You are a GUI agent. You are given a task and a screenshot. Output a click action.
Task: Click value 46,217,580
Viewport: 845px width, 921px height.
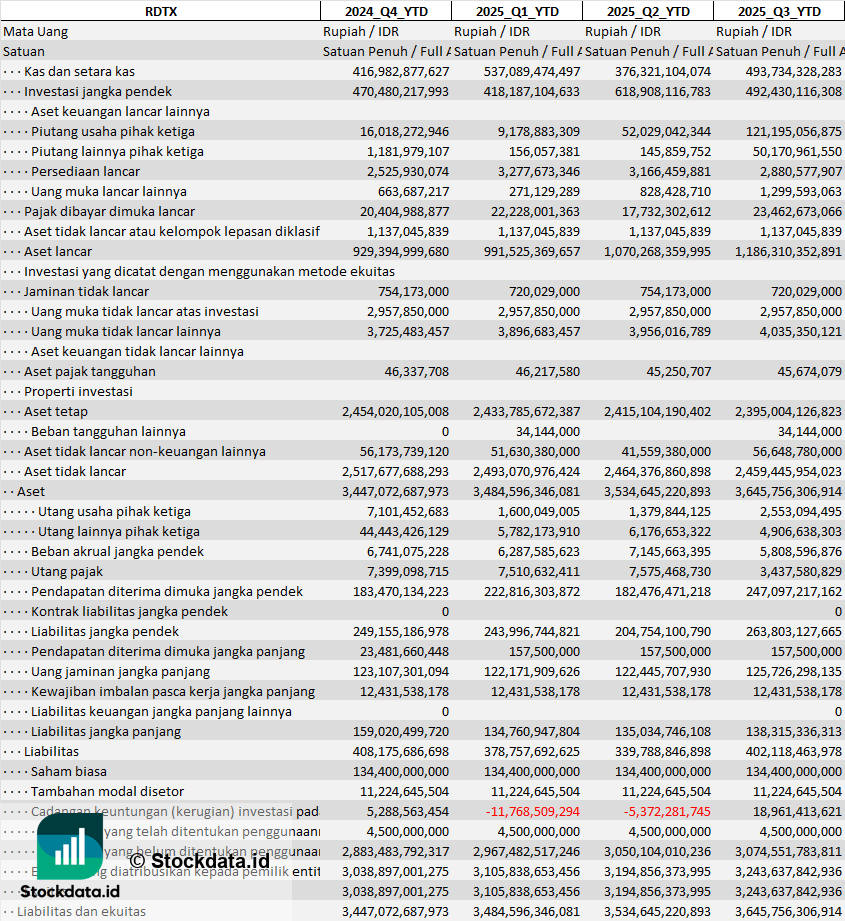click(548, 371)
